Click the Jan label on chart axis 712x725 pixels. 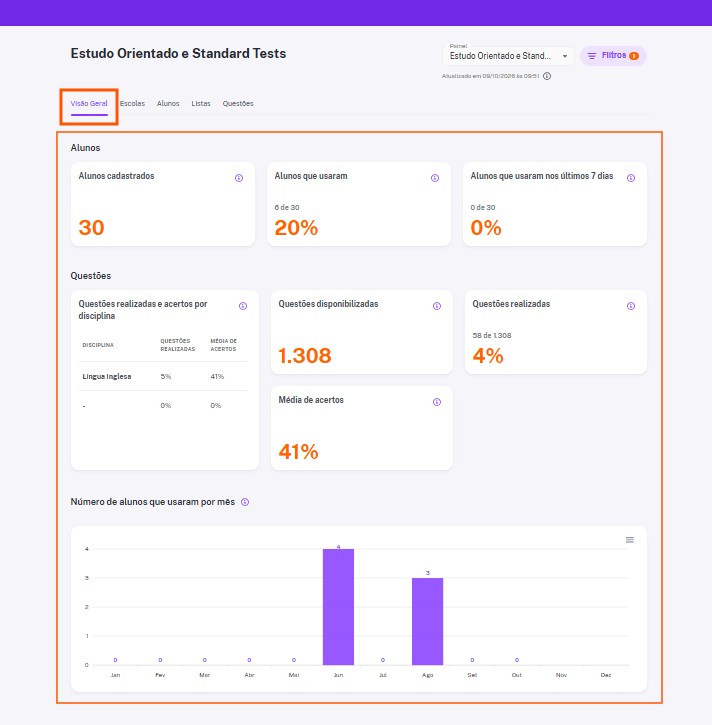coord(116,675)
